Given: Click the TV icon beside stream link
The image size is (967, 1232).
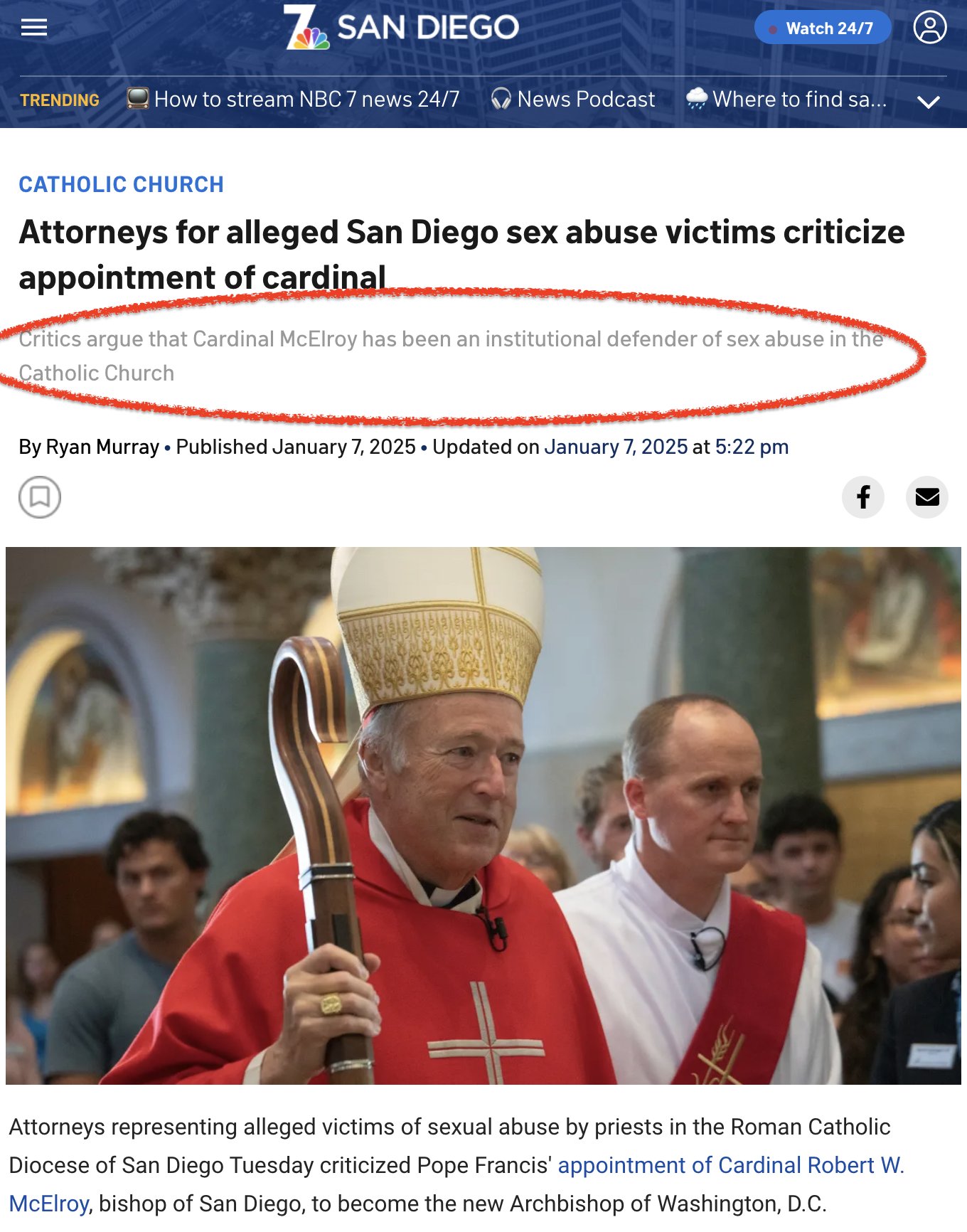Looking at the screenshot, I should coord(138,98).
